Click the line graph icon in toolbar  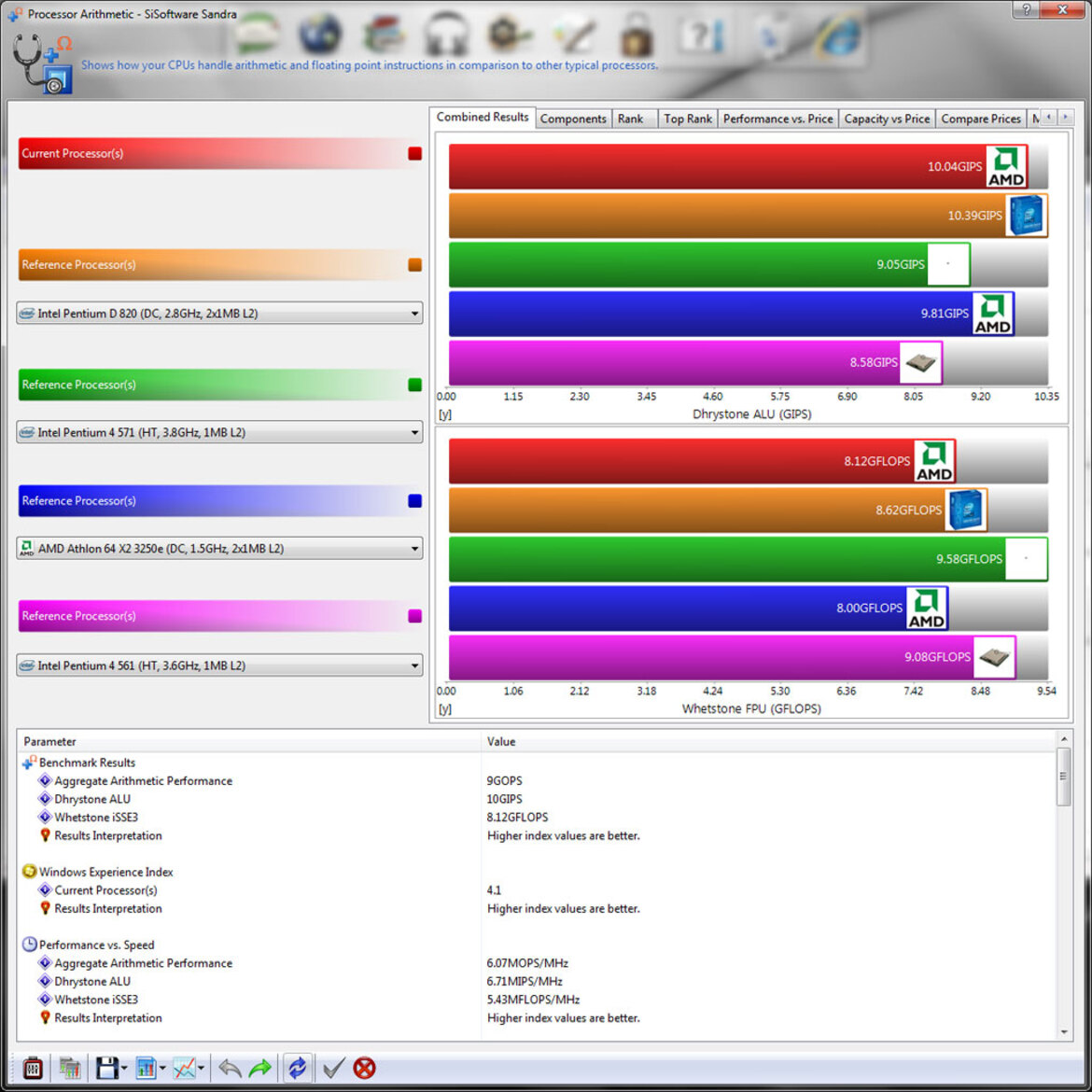pyautogui.click(x=185, y=1068)
